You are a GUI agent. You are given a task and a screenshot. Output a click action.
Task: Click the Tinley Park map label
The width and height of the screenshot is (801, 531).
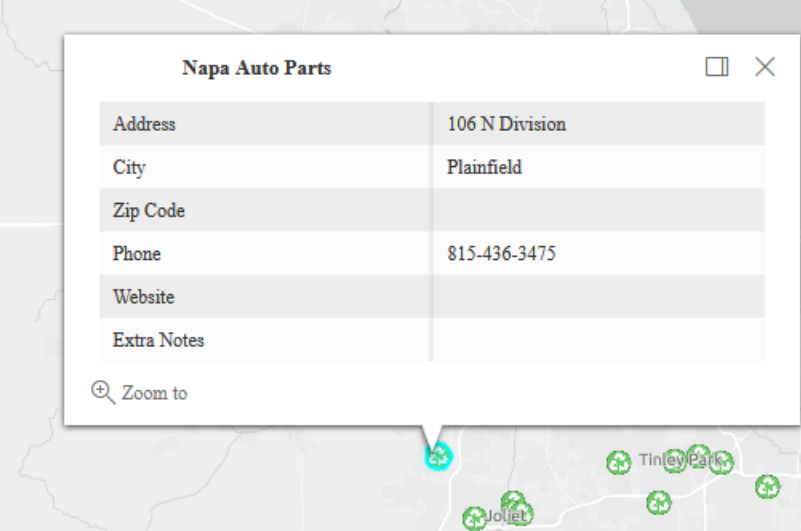point(680,460)
